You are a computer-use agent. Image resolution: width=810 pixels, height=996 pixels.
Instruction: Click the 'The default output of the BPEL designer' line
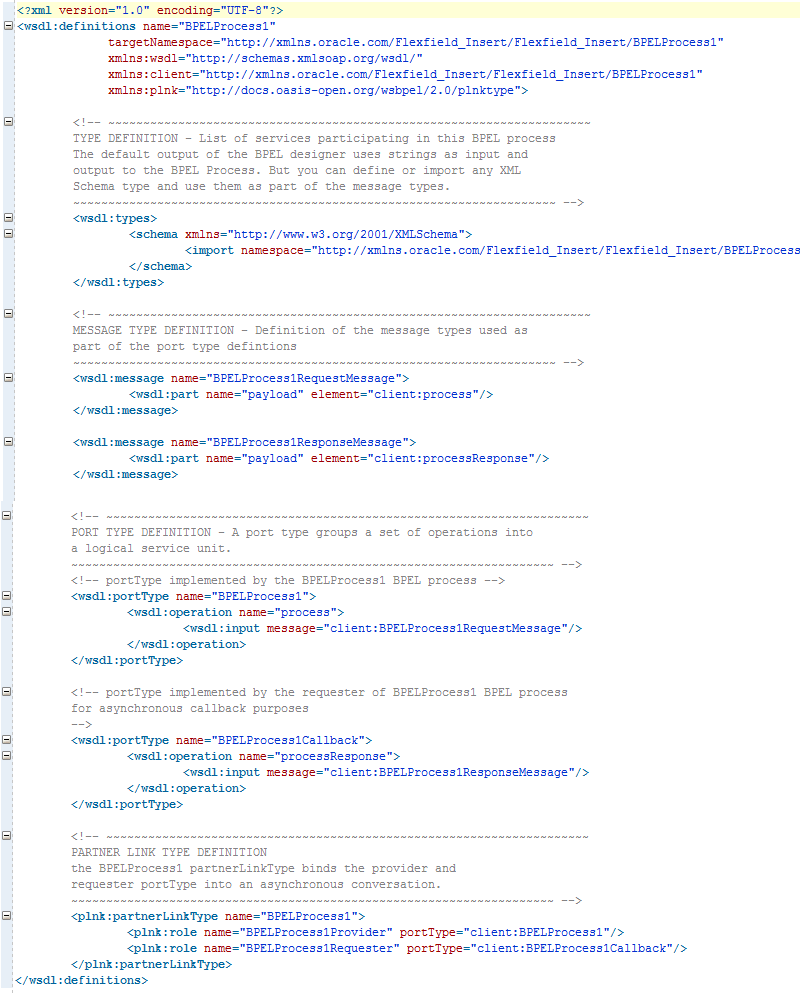300,154
